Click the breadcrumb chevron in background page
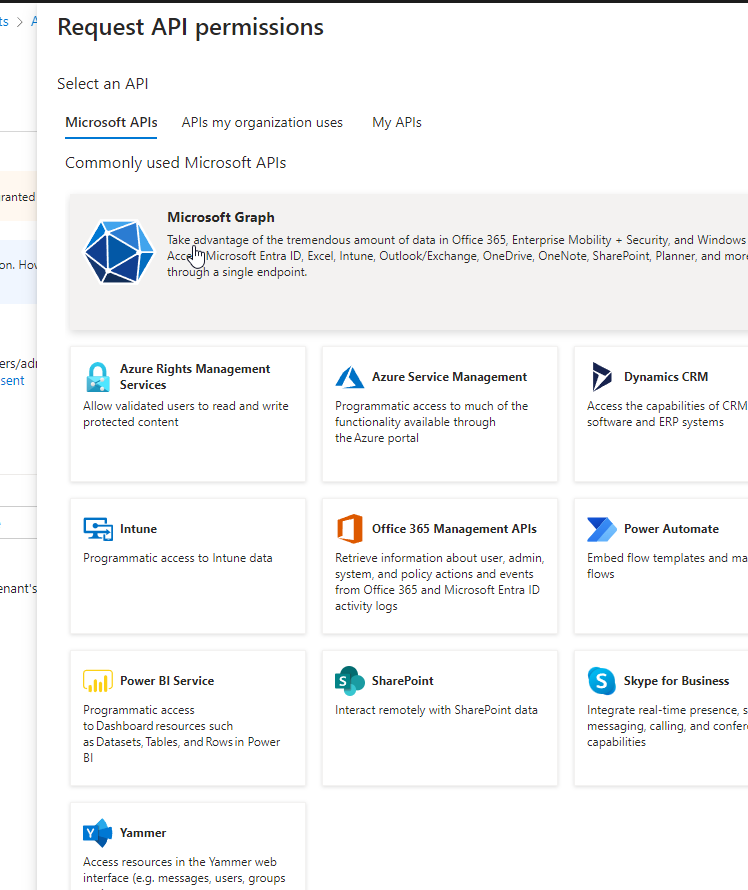748x890 pixels. pos(20,22)
